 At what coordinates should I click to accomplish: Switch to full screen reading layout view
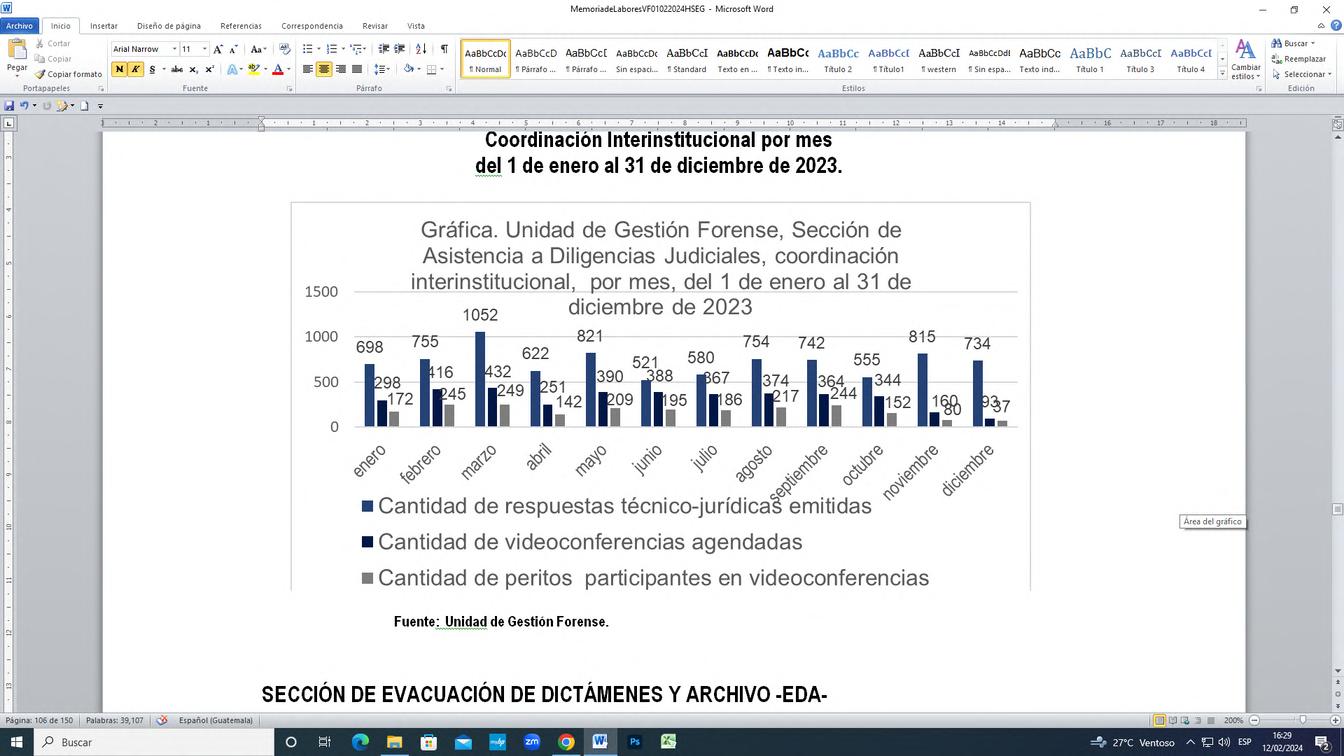(x=1173, y=721)
